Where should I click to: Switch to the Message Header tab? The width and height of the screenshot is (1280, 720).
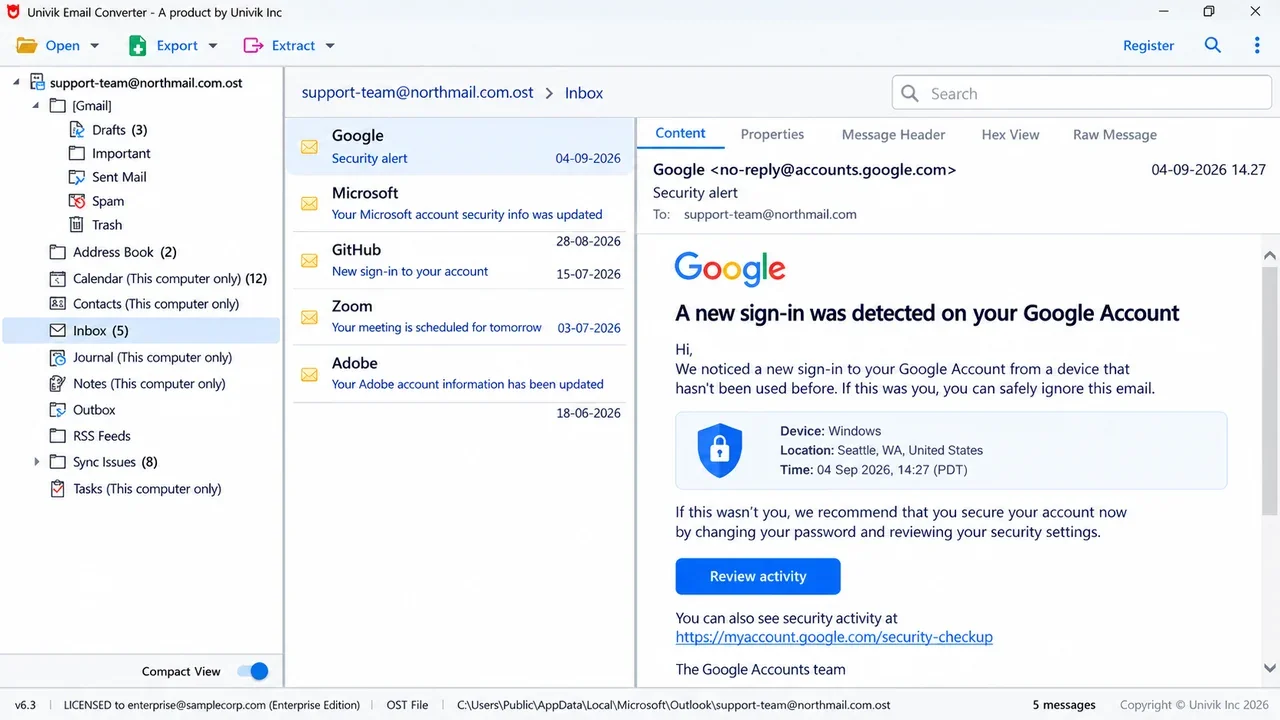click(893, 134)
